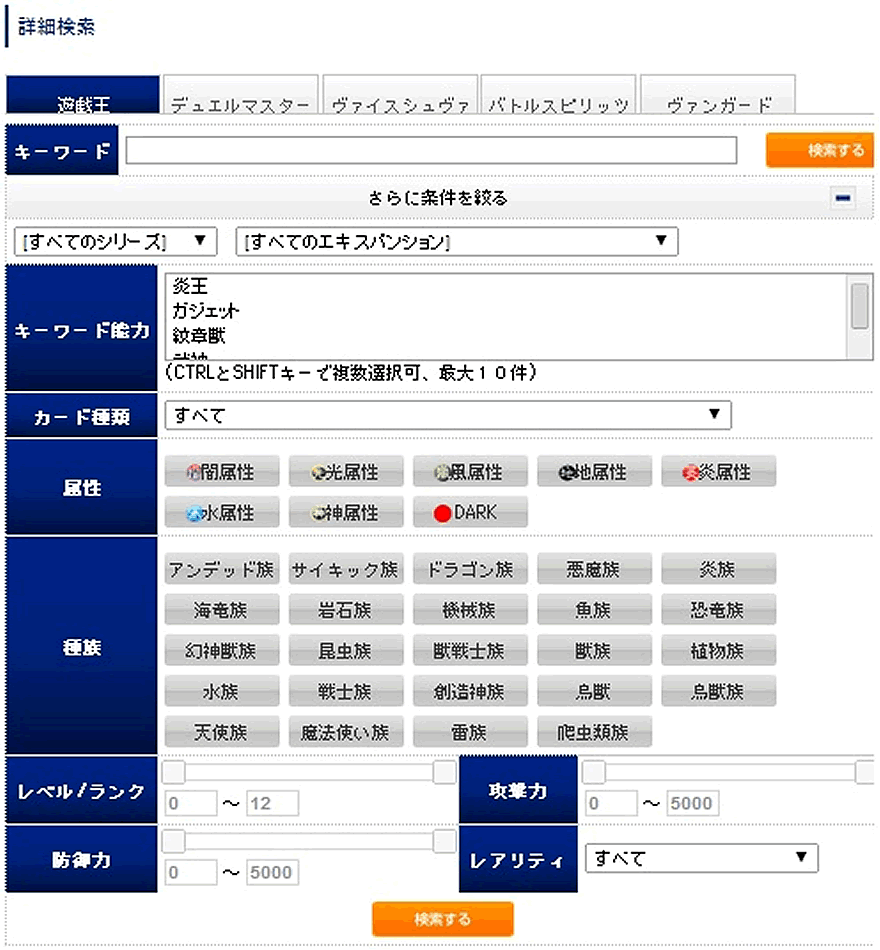Open the すべてのエキスパンション dropdown
Viewport: 880px width, 950px height.
coord(456,241)
